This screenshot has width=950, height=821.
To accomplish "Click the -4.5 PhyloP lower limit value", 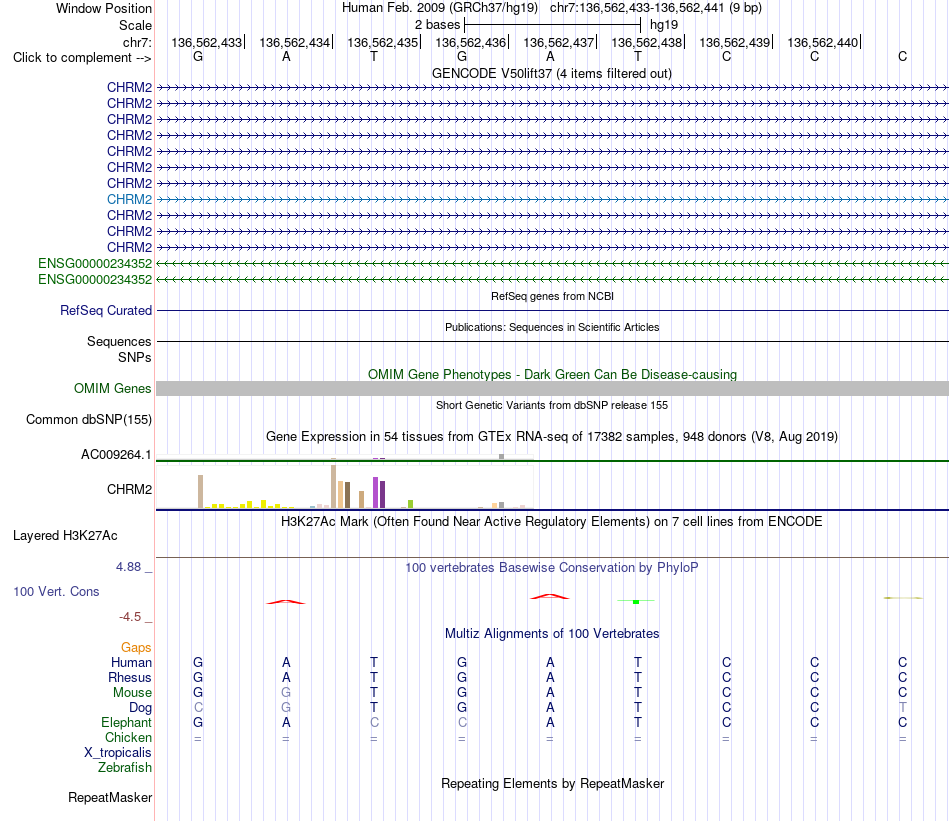I will (130, 617).
